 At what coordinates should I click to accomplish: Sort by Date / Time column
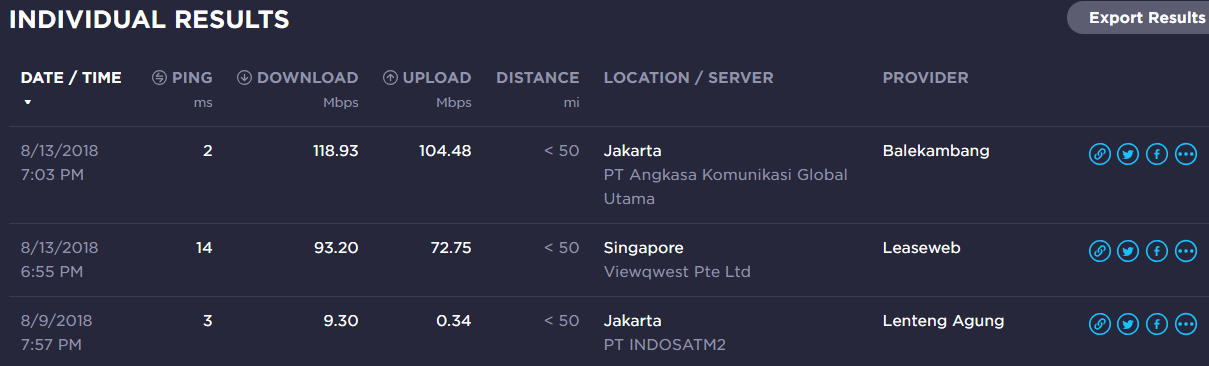coord(71,77)
